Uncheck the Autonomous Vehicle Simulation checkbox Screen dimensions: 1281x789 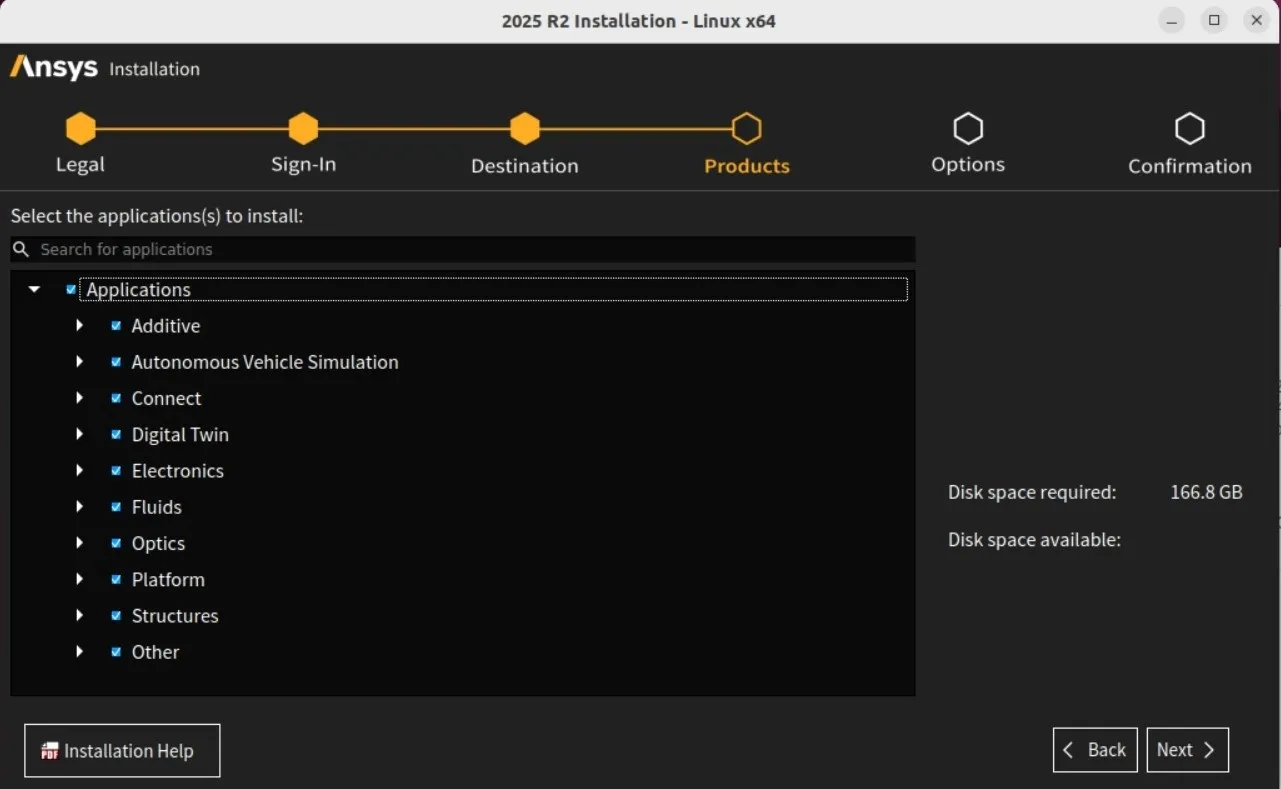point(116,362)
